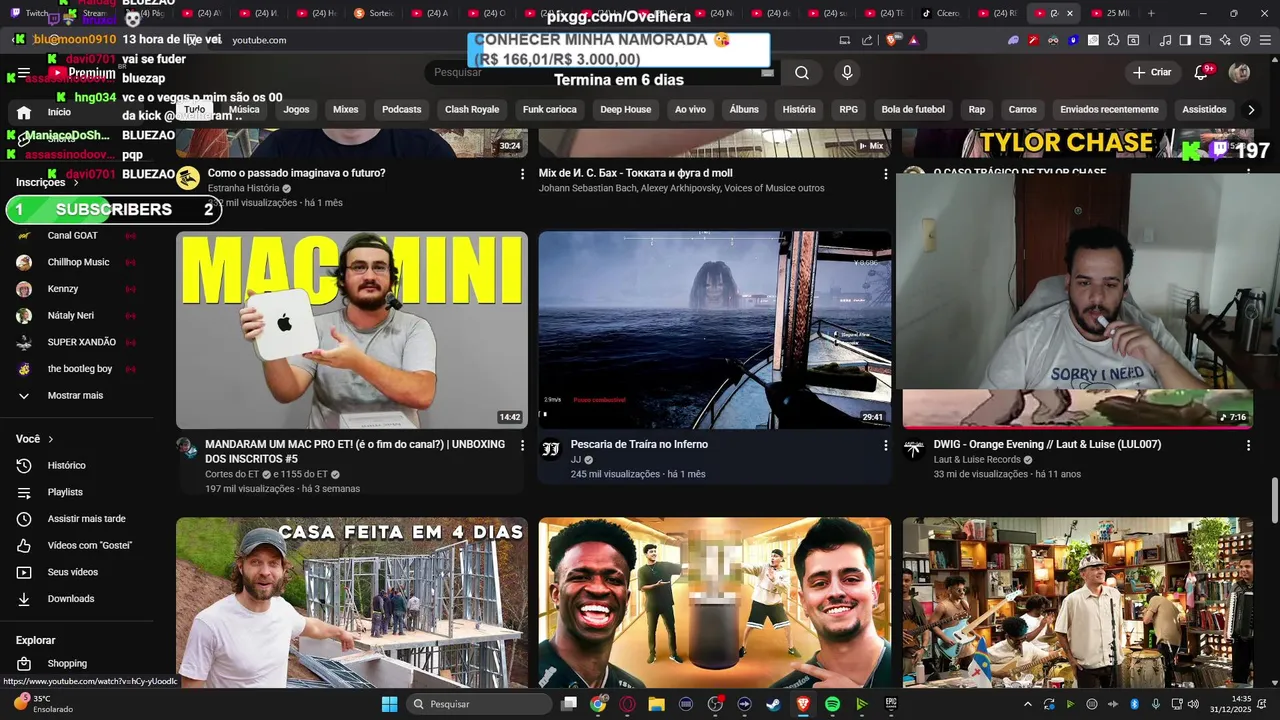Open Spotify from the taskbar
Image resolution: width=1280 pixels, height=720 pixels.
coord(832,704)
